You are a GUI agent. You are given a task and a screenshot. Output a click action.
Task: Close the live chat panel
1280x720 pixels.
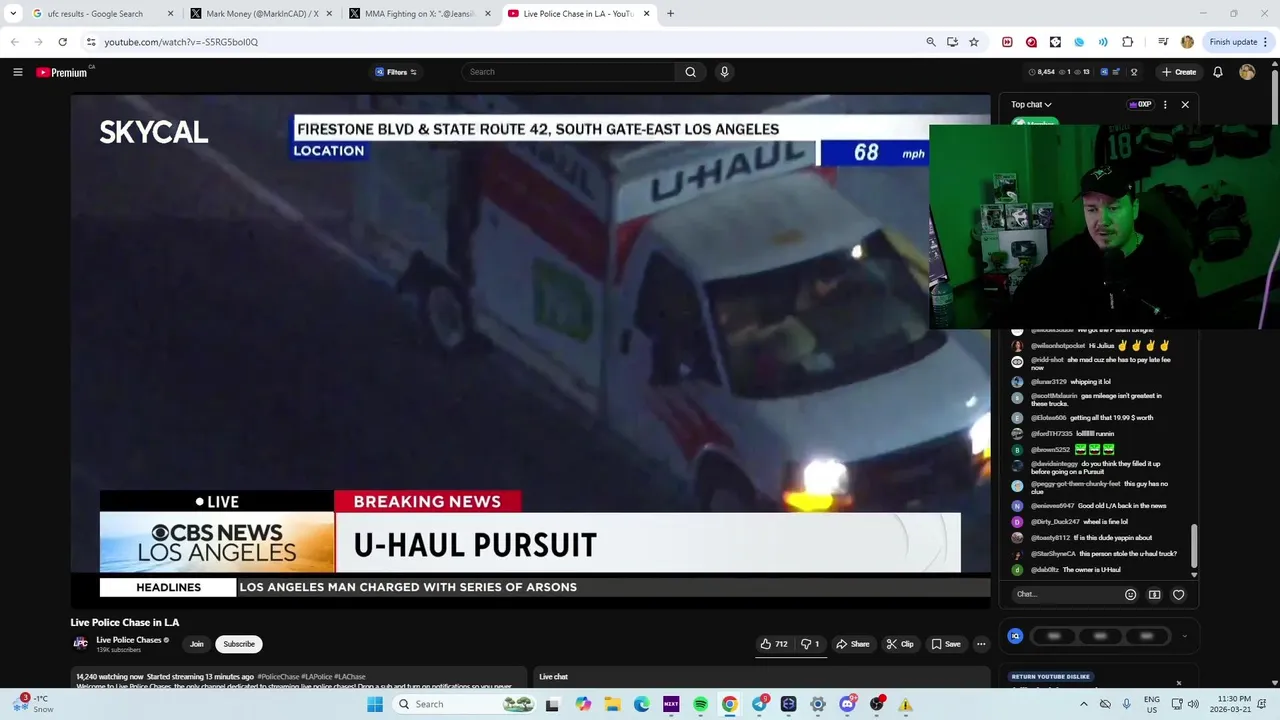1185,104
